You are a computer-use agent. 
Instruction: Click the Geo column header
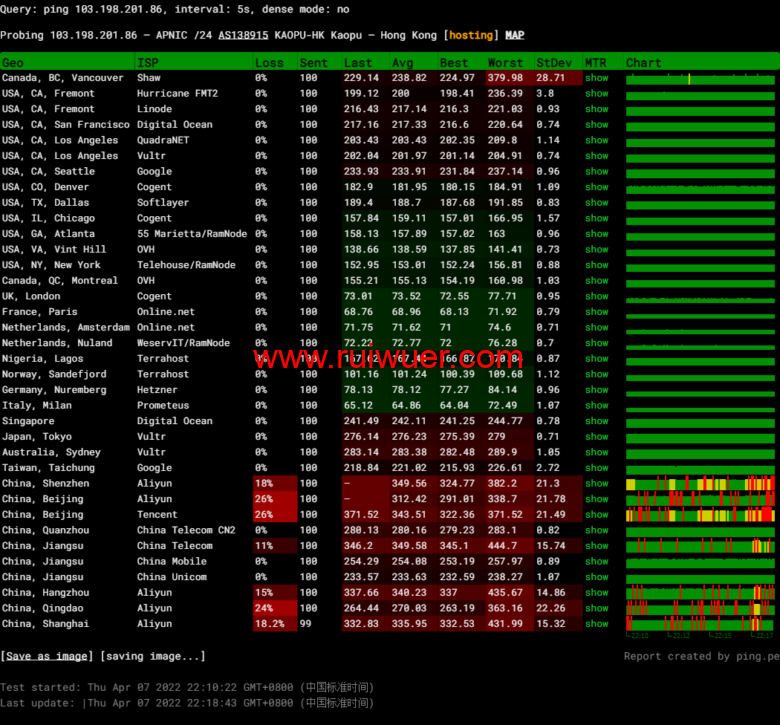pos(13,63)
